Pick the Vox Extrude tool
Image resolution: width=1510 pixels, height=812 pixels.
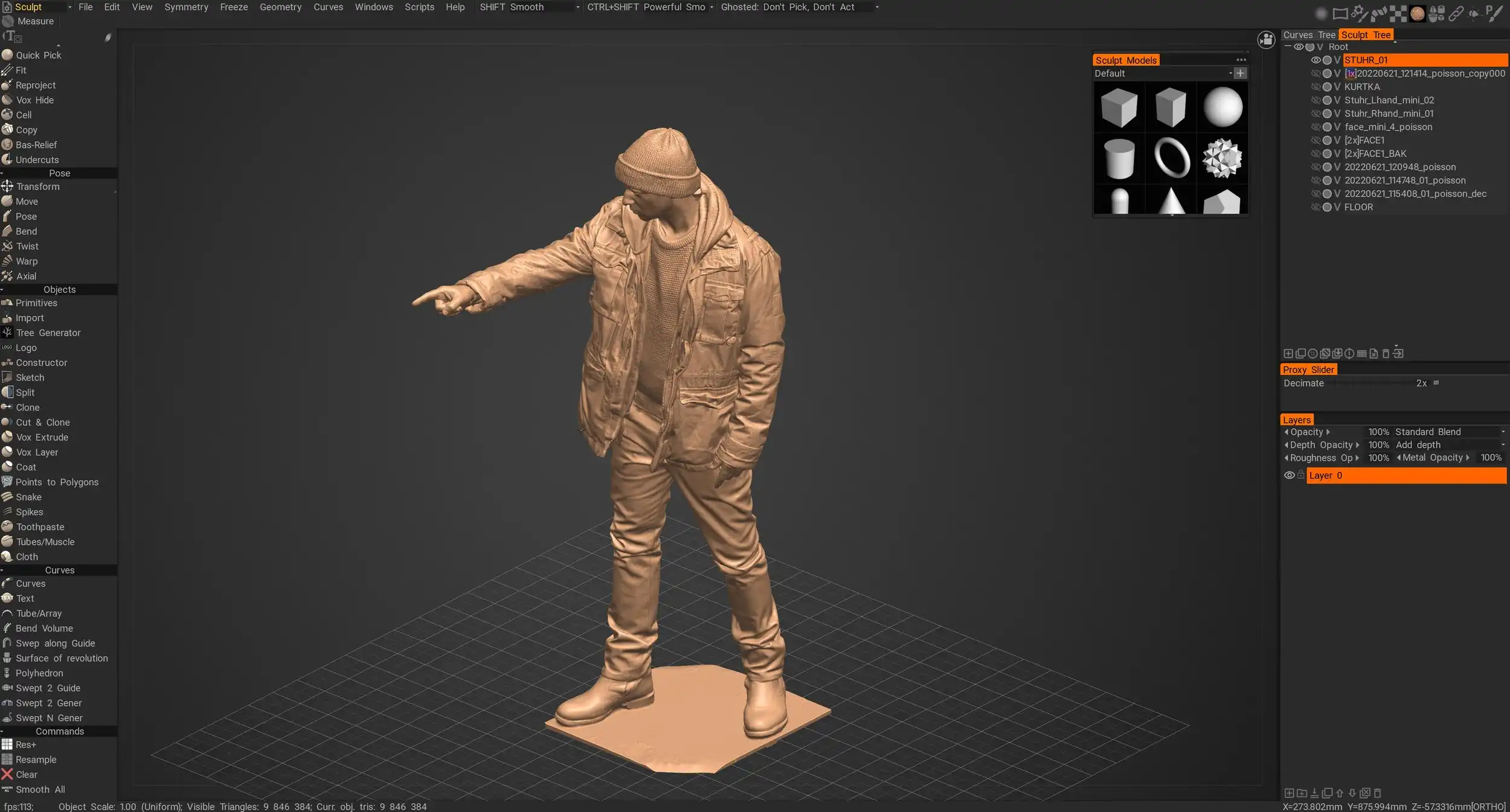coord(42,437)
